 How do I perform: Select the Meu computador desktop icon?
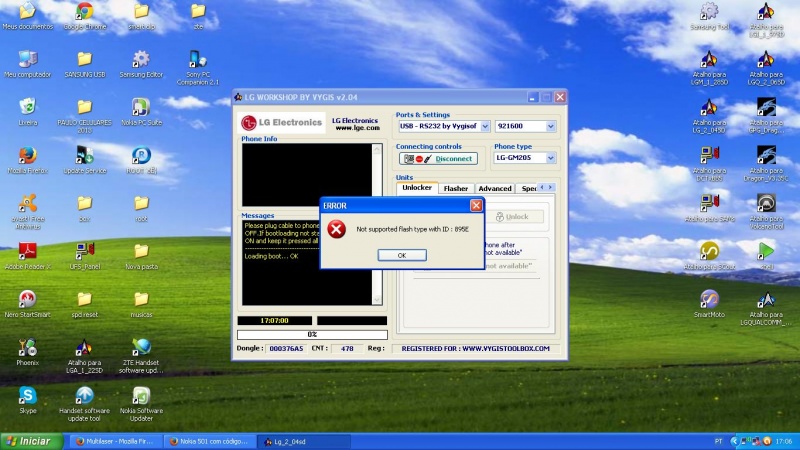(28, 65)
